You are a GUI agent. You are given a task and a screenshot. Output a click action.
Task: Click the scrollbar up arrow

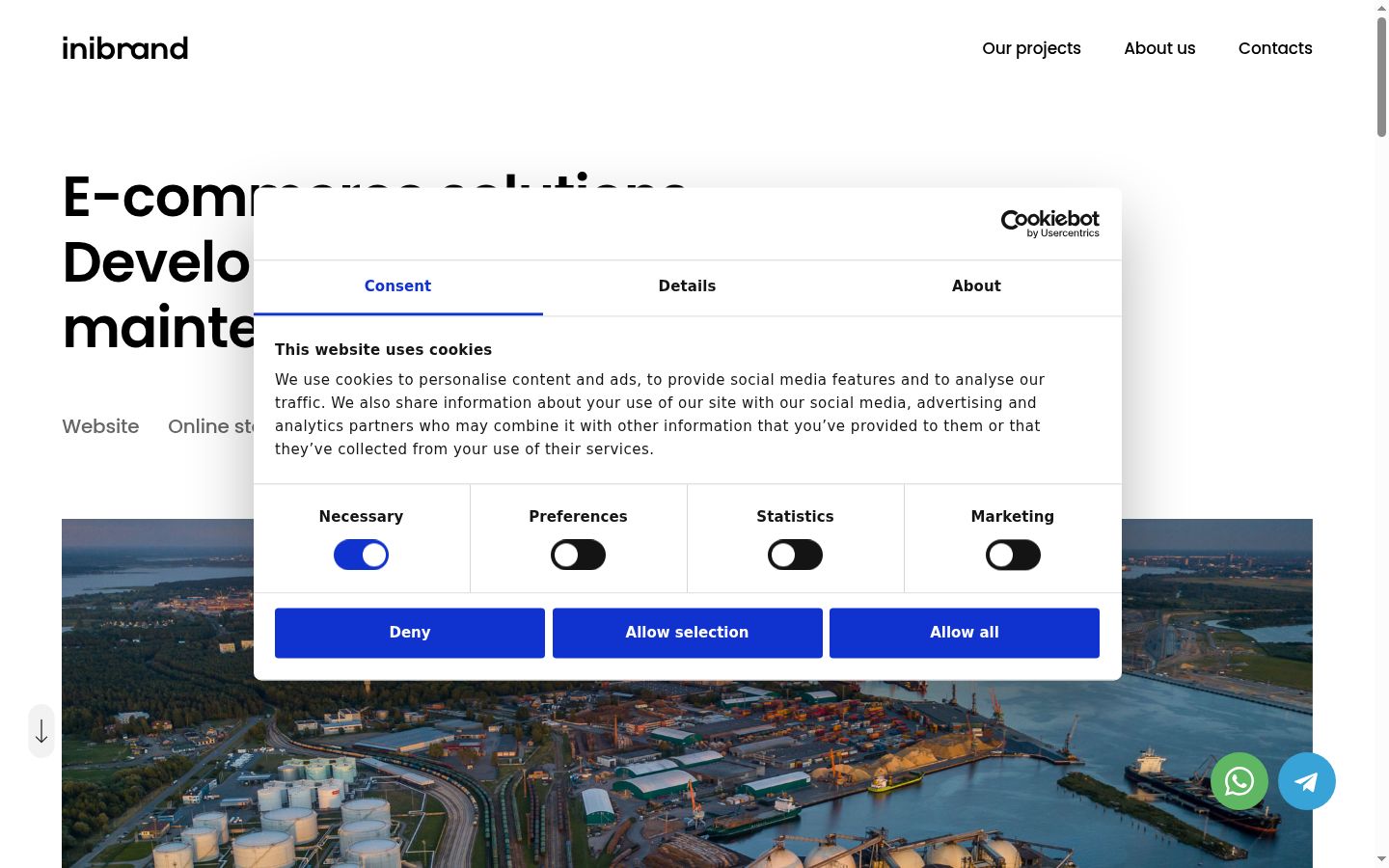[x=1381, y=8]
